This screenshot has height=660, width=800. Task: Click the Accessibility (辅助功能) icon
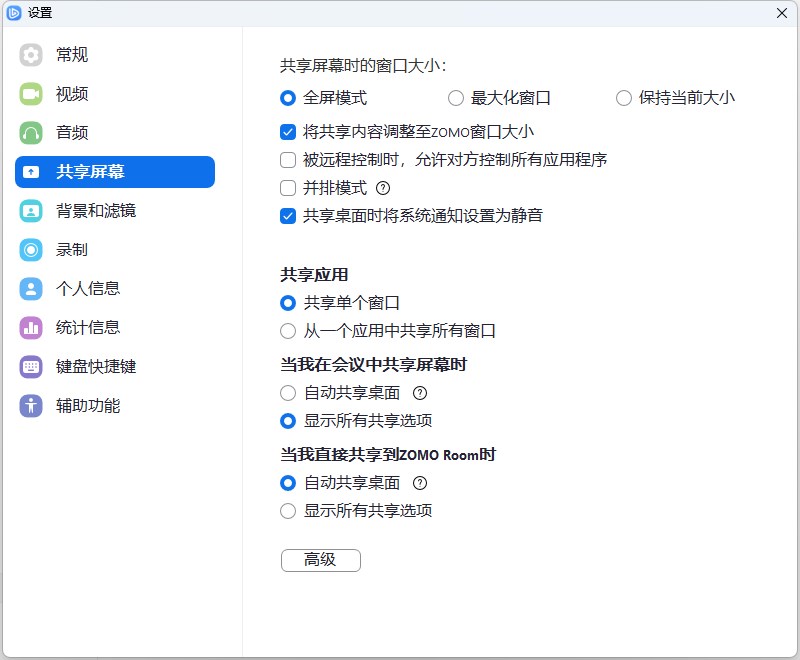31,406
